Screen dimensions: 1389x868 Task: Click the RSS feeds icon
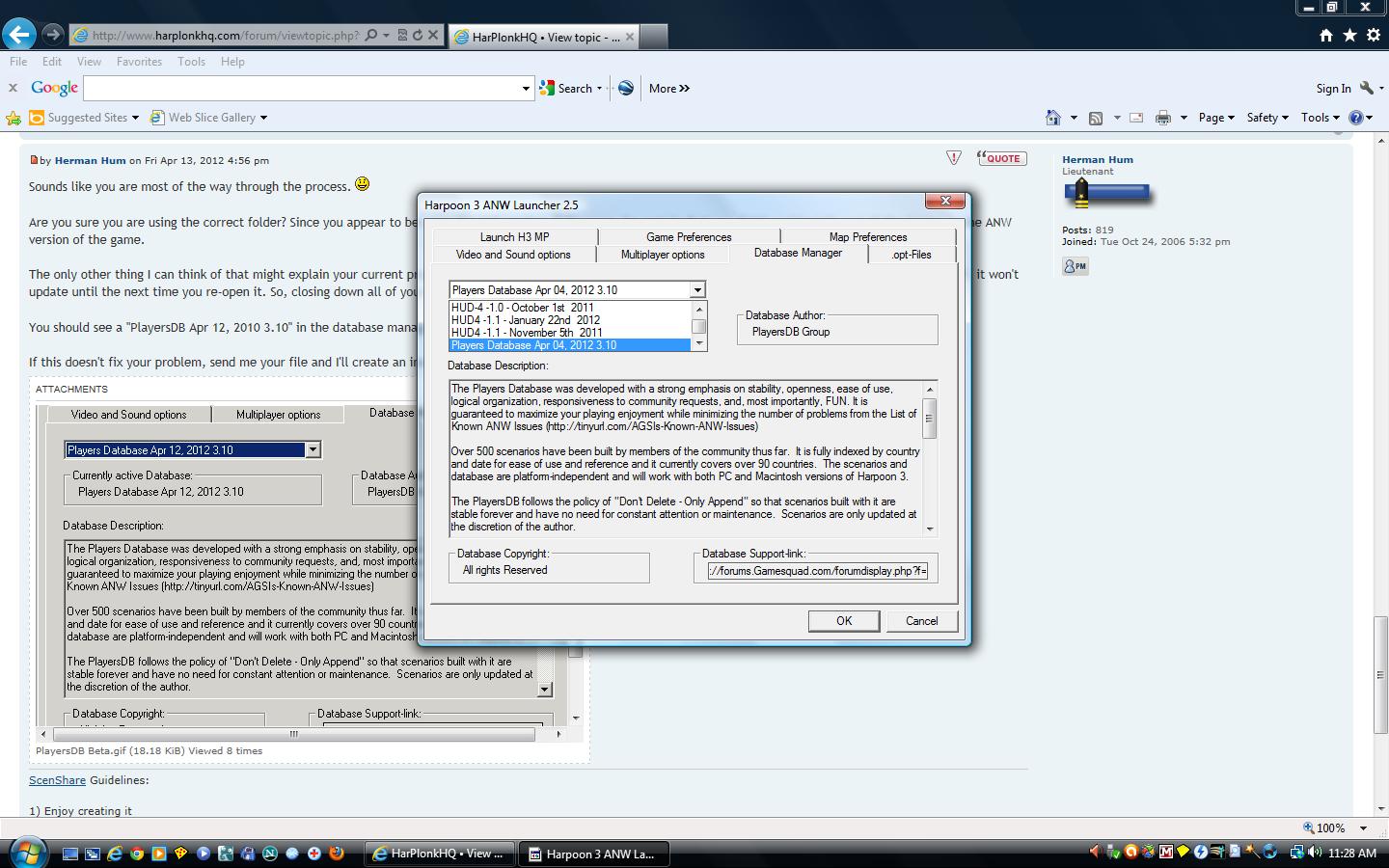1096,118
